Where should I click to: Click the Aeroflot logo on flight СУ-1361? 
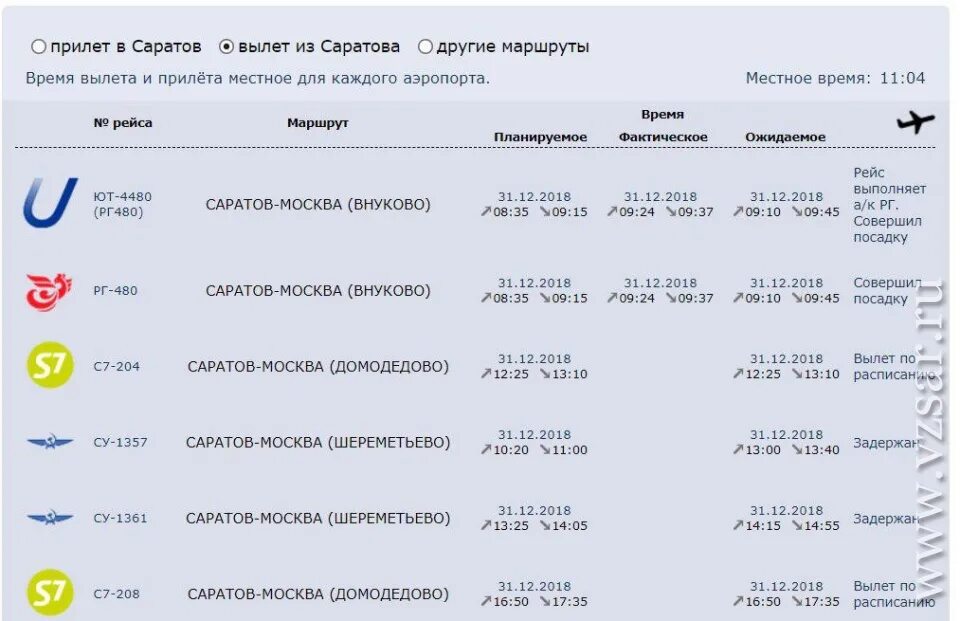50,518
